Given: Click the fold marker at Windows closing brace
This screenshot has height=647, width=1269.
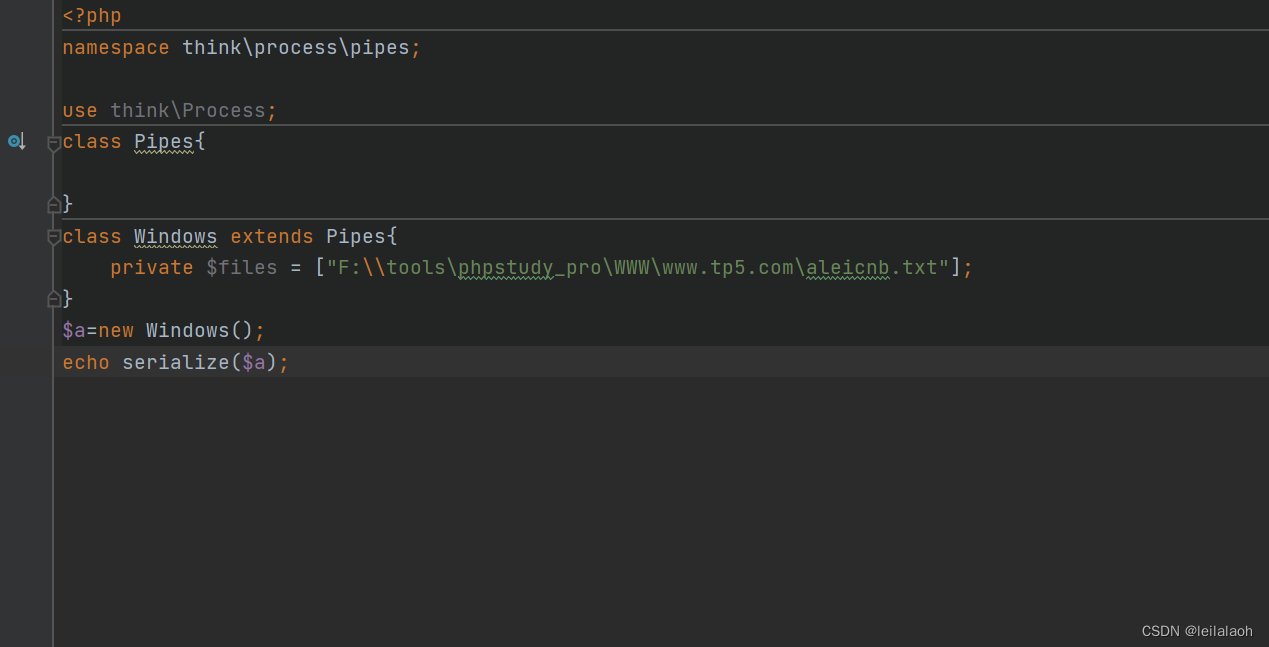Looking at the screenshot, I should coord(53,298).
